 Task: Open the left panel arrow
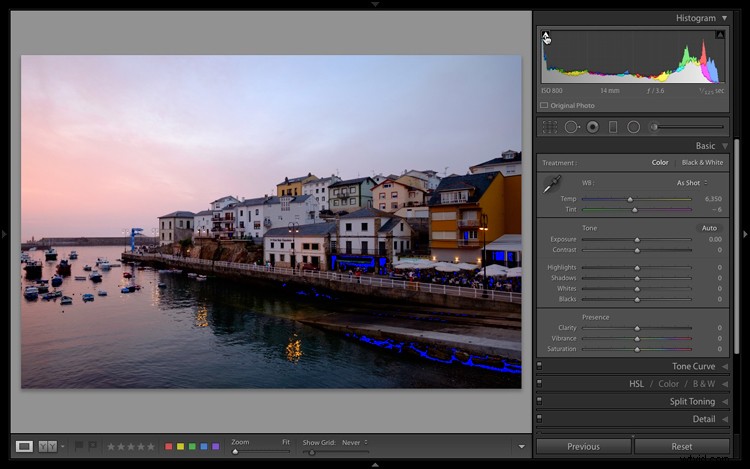4,234
